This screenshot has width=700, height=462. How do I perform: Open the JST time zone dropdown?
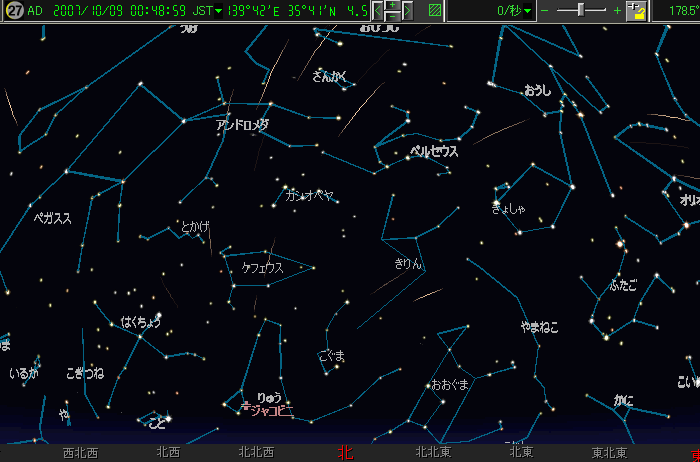pos(207,11)
